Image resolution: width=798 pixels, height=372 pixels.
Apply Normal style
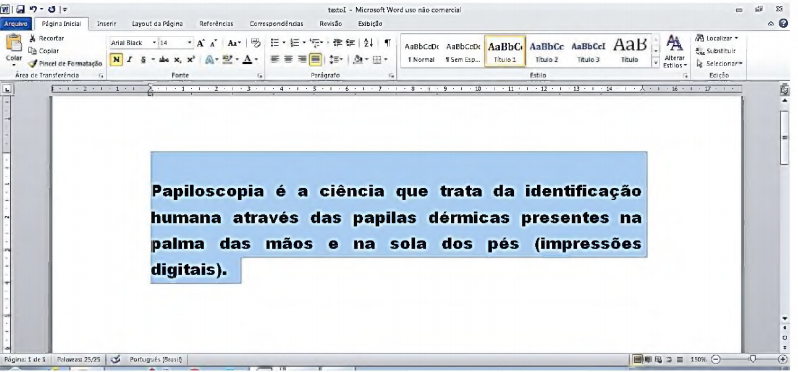tap(421, 51)
